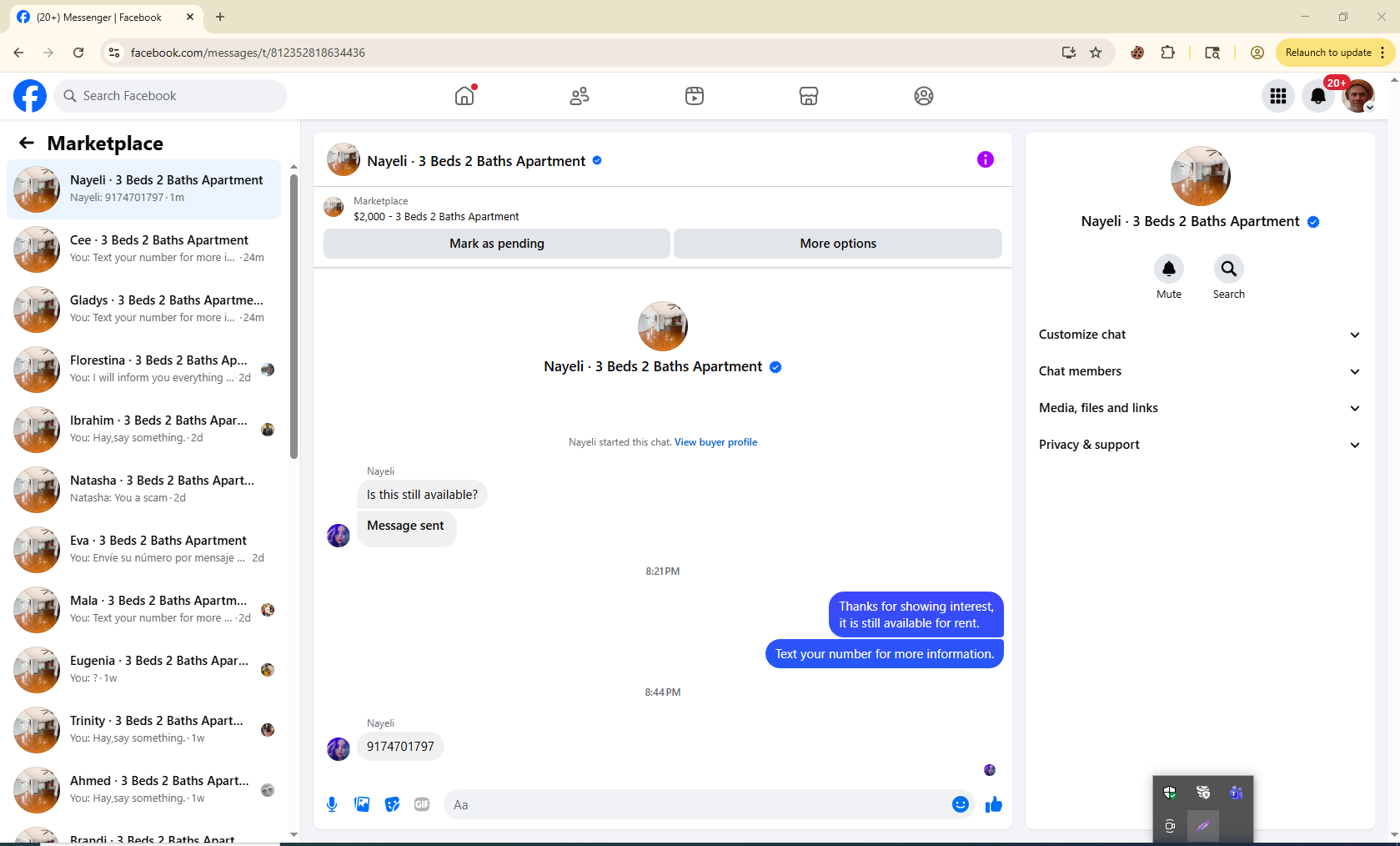Screen dimensions: 1400x846
Task: Click the Mute bell button
Action: pos(1169,269)
